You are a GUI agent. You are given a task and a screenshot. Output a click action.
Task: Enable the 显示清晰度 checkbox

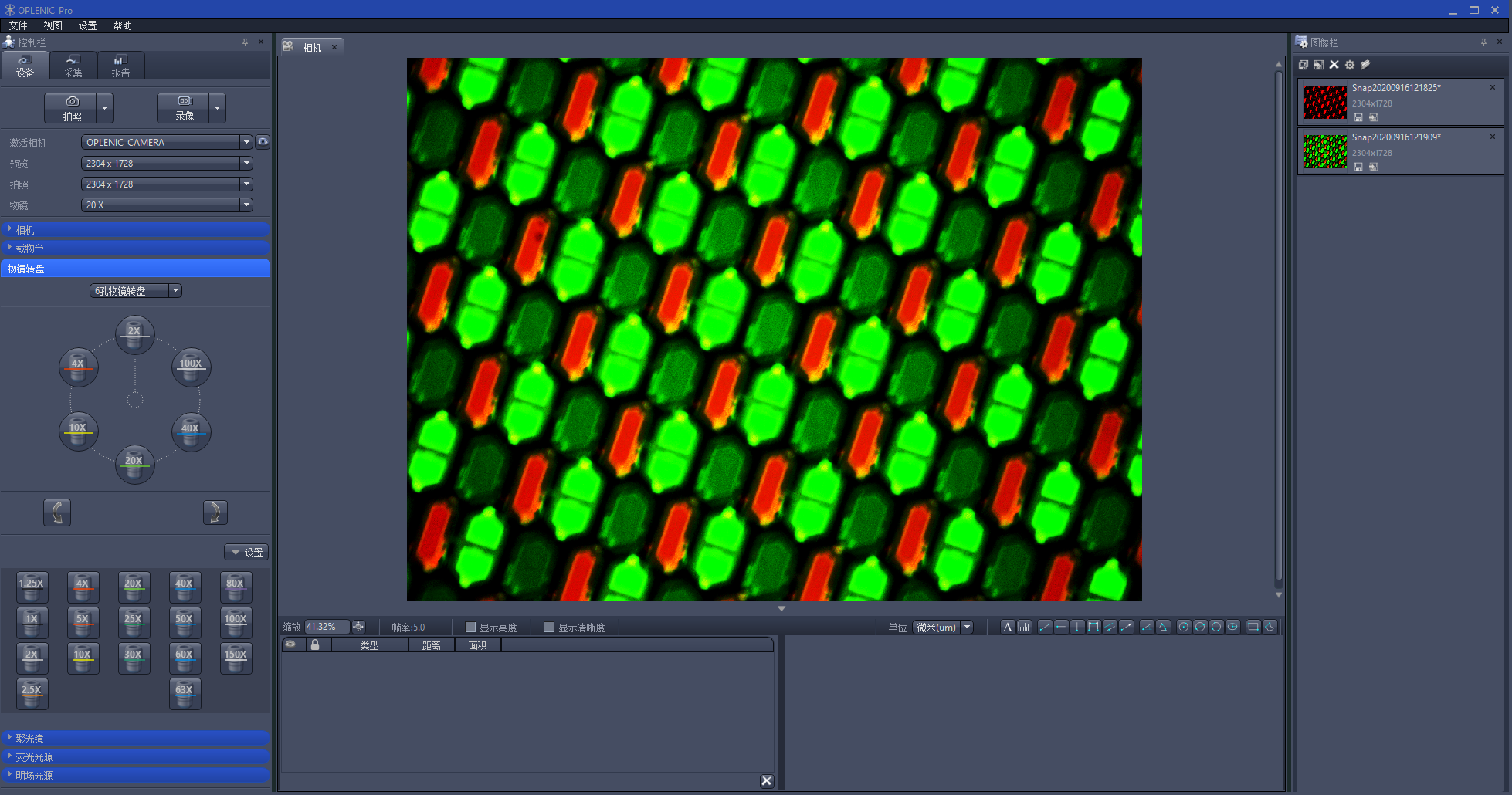(x=549, y=628)
